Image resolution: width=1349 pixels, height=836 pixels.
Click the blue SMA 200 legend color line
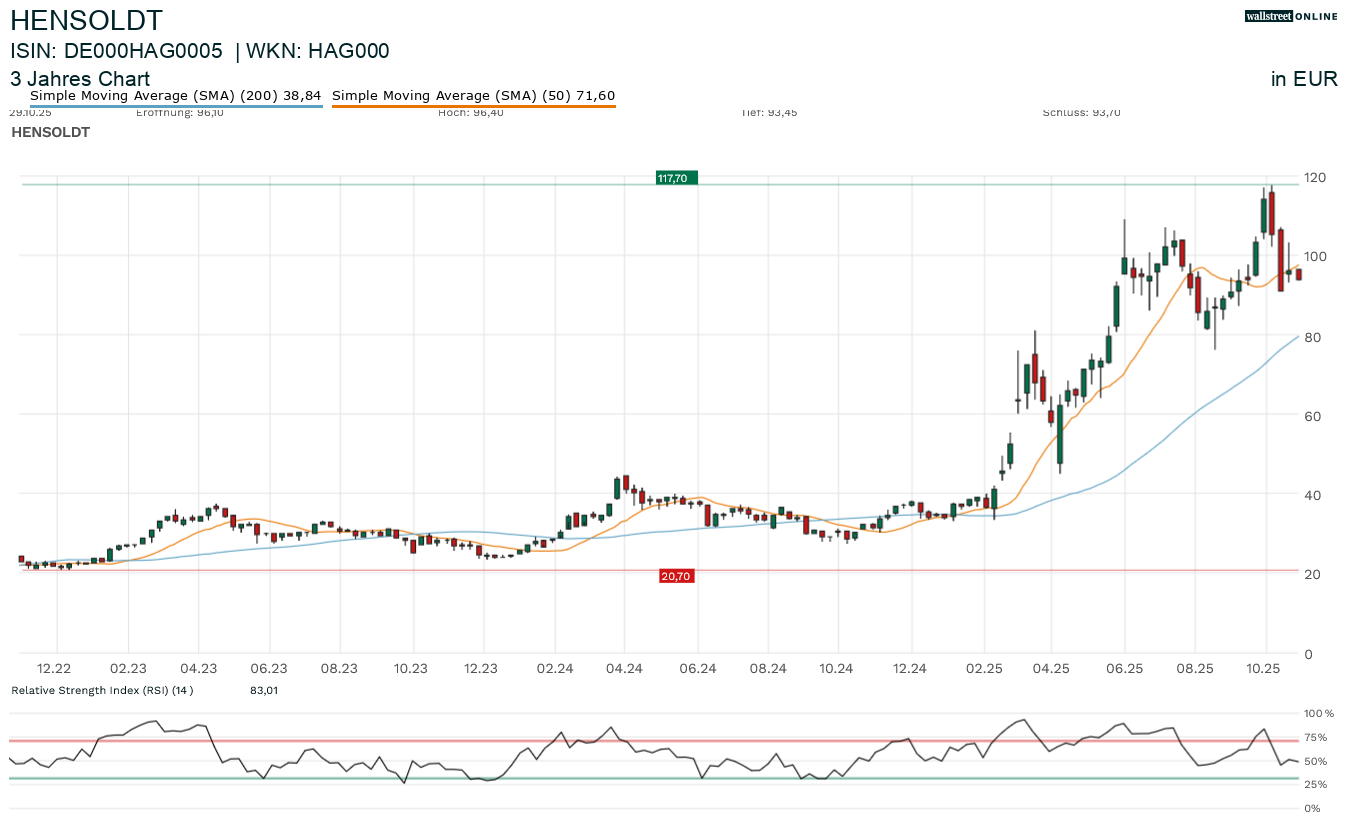tap(175, 105)
